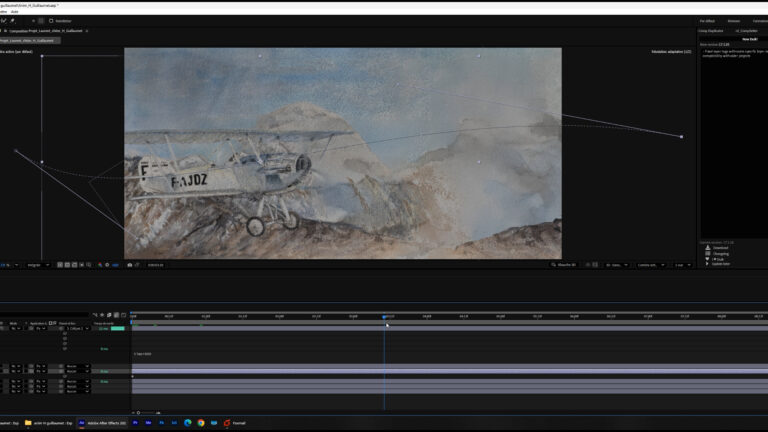Click the Changelog icon in right panel
Viewport: 768px width, 432px height.
tap(708, 253)
